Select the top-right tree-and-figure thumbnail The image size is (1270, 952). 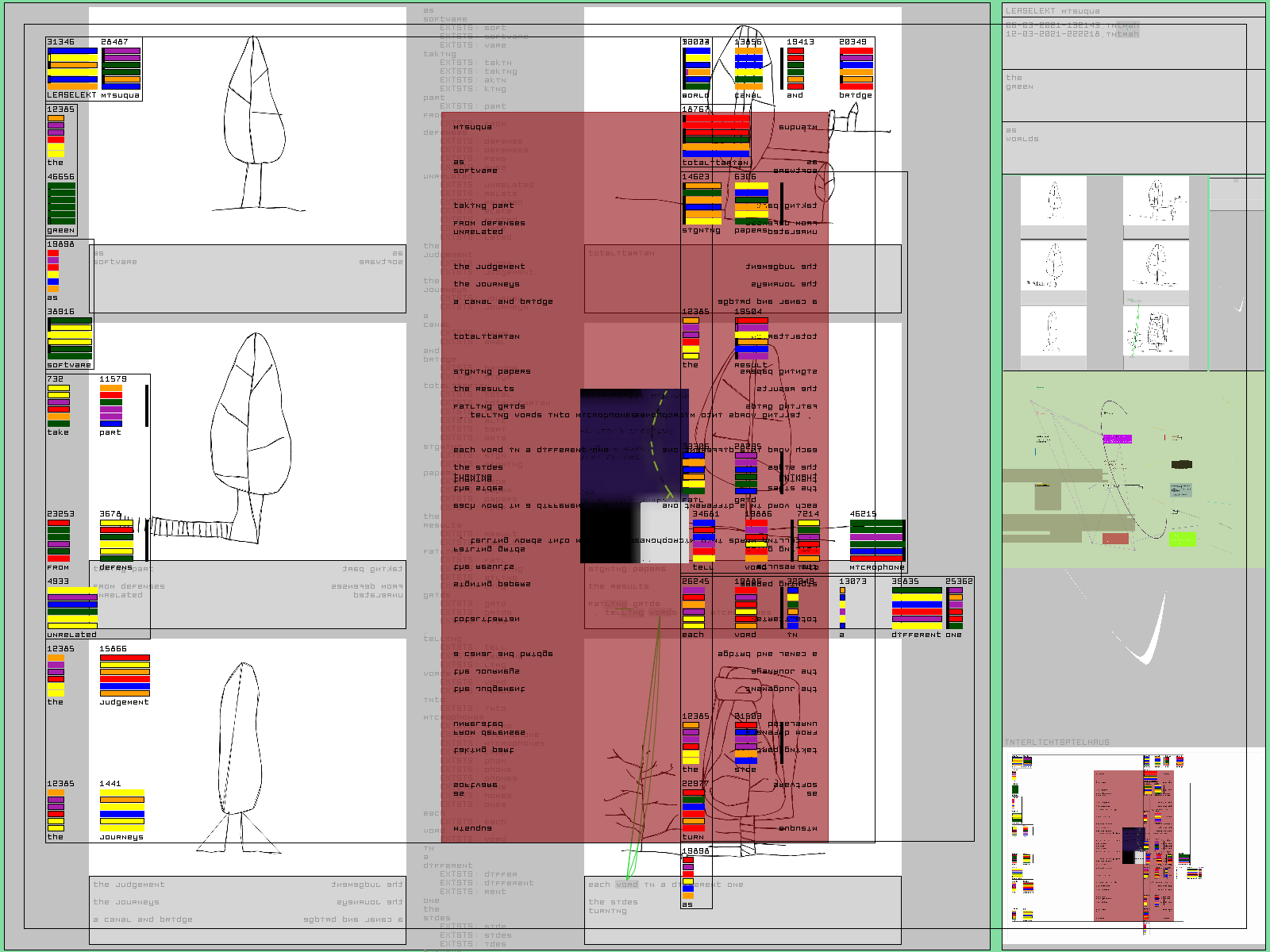click(x=1156, y=201)
